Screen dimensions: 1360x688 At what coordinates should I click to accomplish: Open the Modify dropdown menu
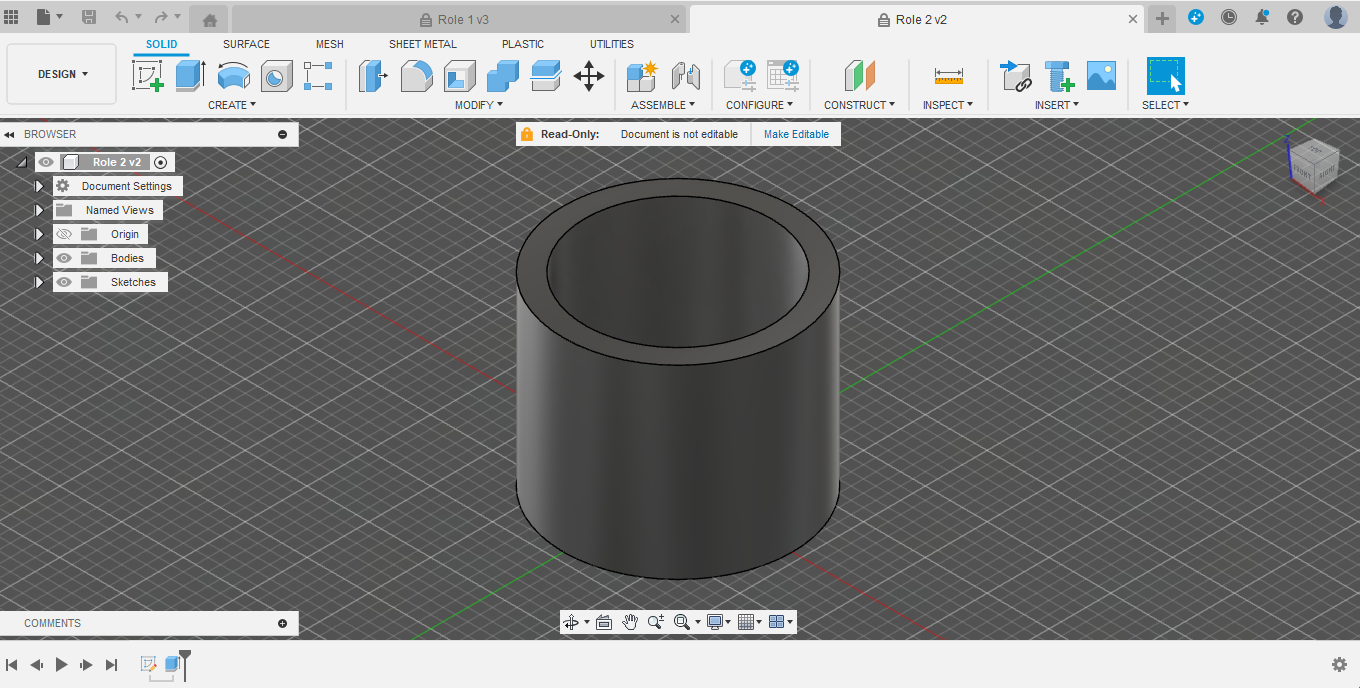pyautogui.click(x=477, y=104)
